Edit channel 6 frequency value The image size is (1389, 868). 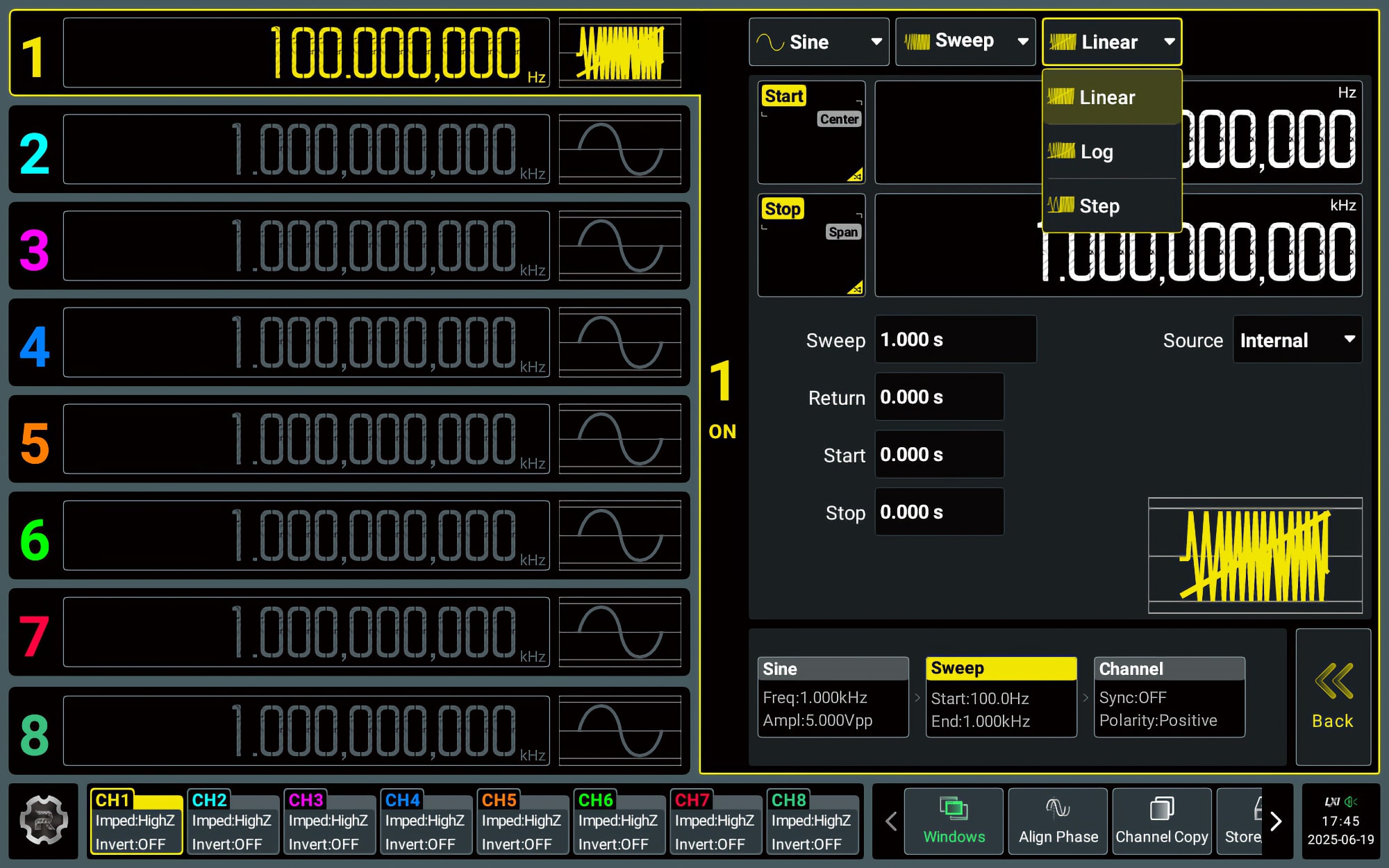coord(306,535)
